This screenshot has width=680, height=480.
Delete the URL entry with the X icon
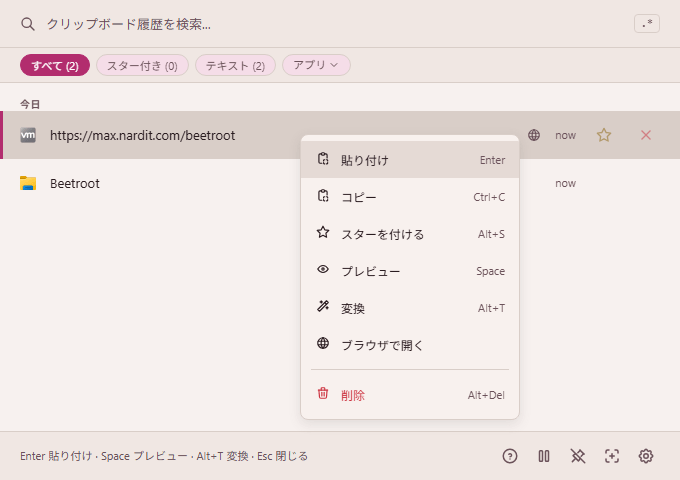(646, 135)
